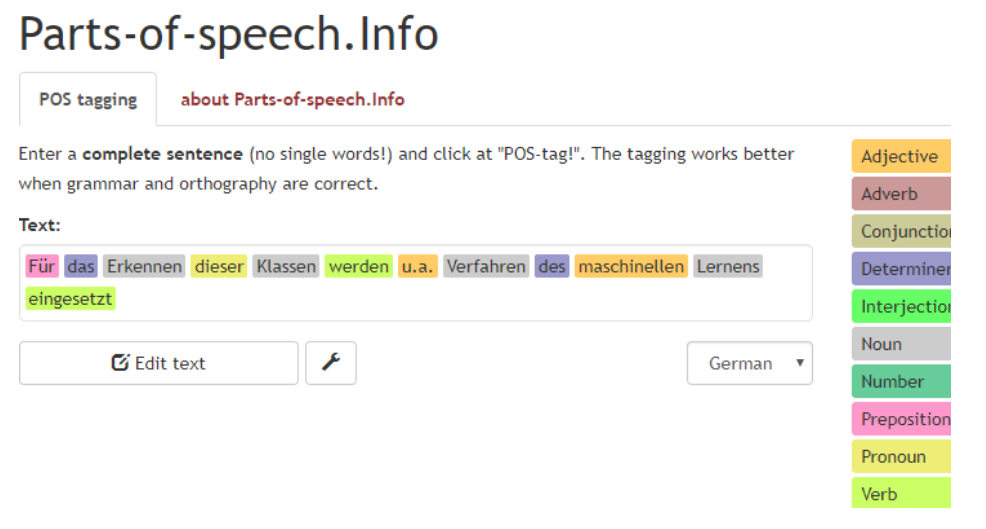The height and width of the screenshot is (529, 986).
Task: Click the Edit text button
Action: click(x=158, y=363)
